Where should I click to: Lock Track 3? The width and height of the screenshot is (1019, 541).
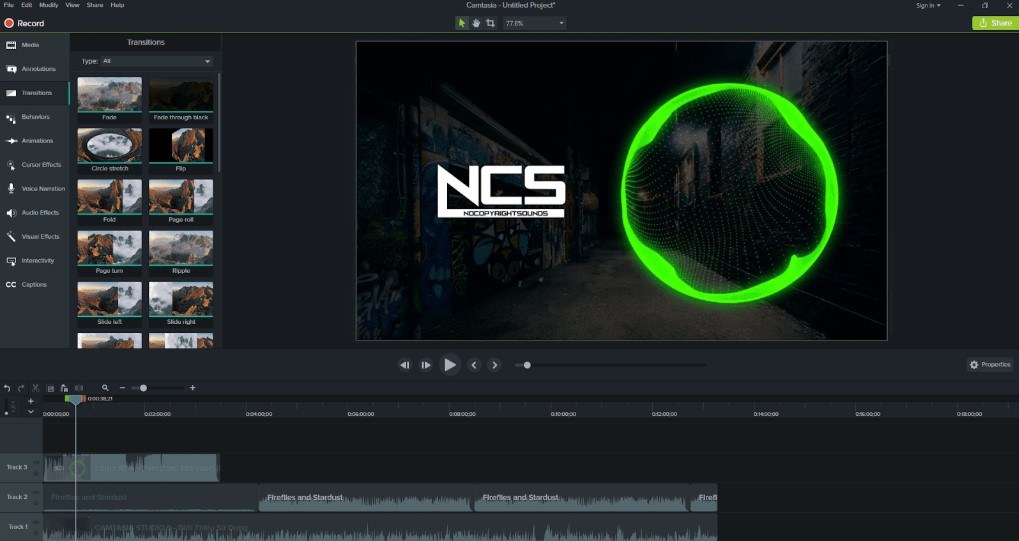click(36, 471)
